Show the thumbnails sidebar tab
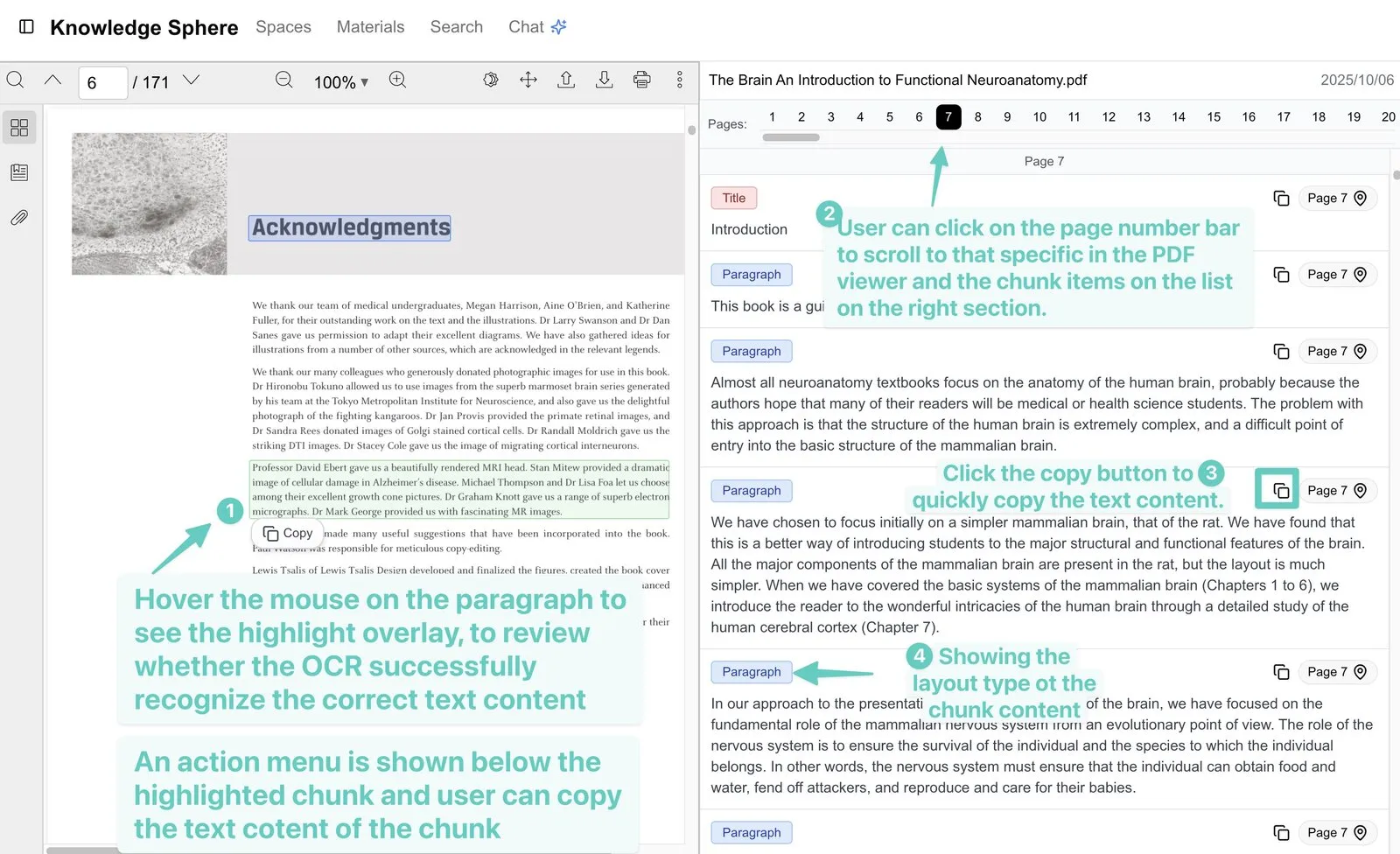Image resolution: width=1400 pixels, height=854 pixels. [19, 128]
